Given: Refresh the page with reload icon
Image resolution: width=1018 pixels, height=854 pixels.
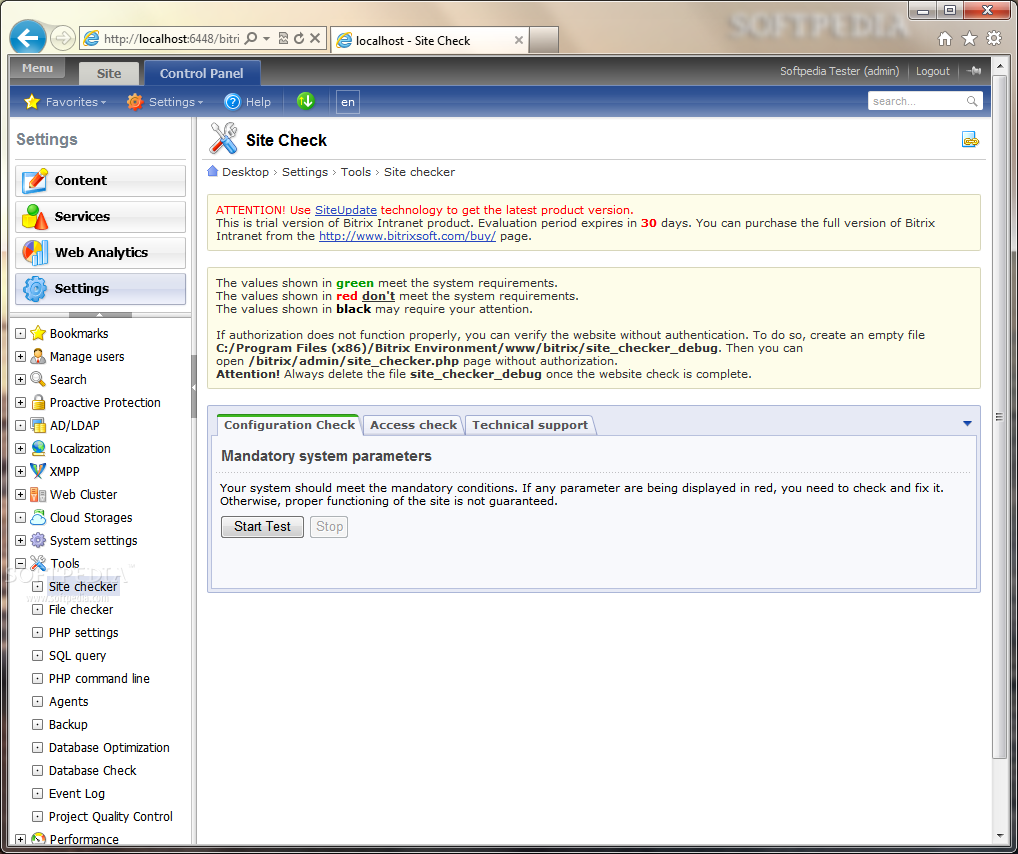Looking at the screenshot, I should coord(299,38).
